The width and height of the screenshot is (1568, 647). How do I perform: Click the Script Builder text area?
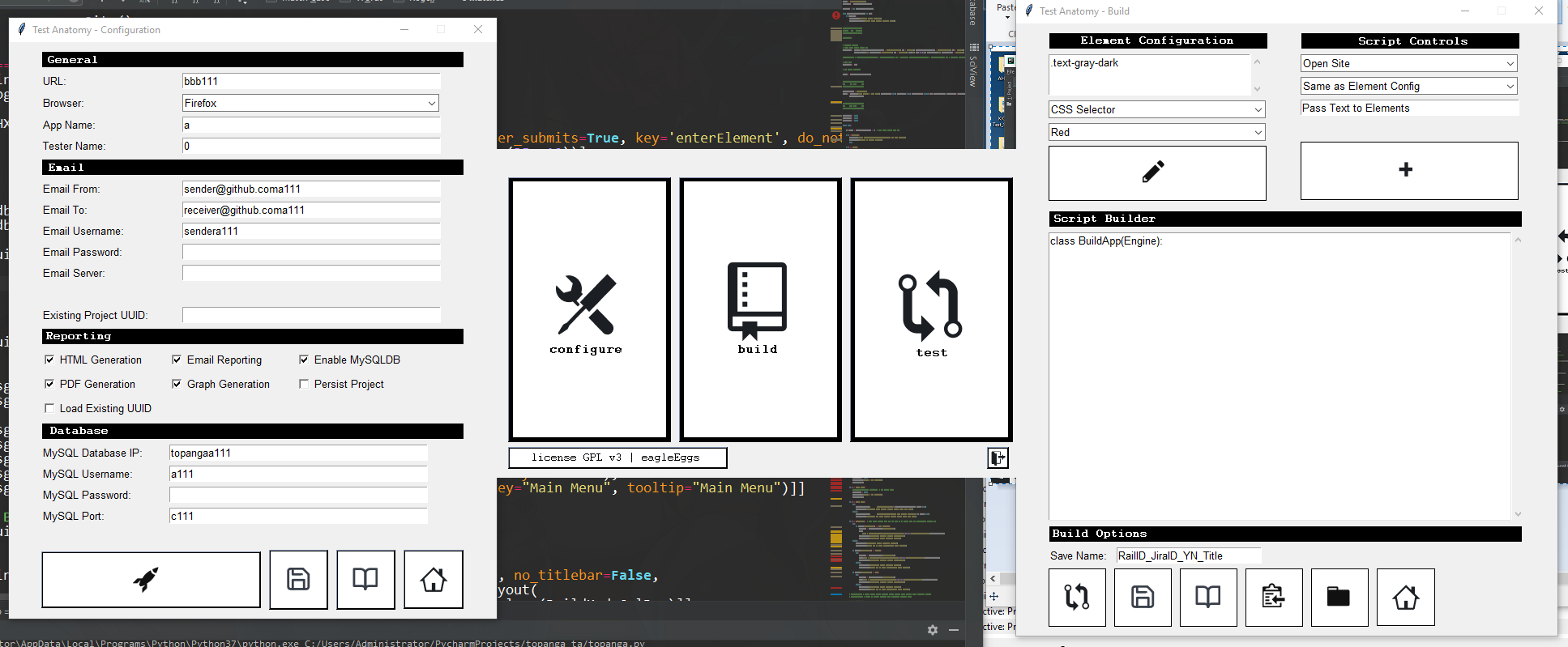[1280, 377]
